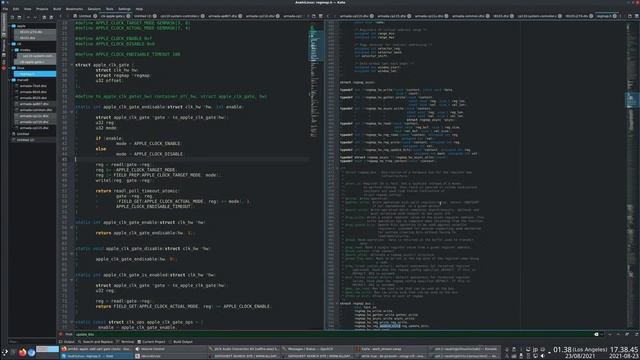Open the Edit menu

pyautogui.click(x=16, y=9)
